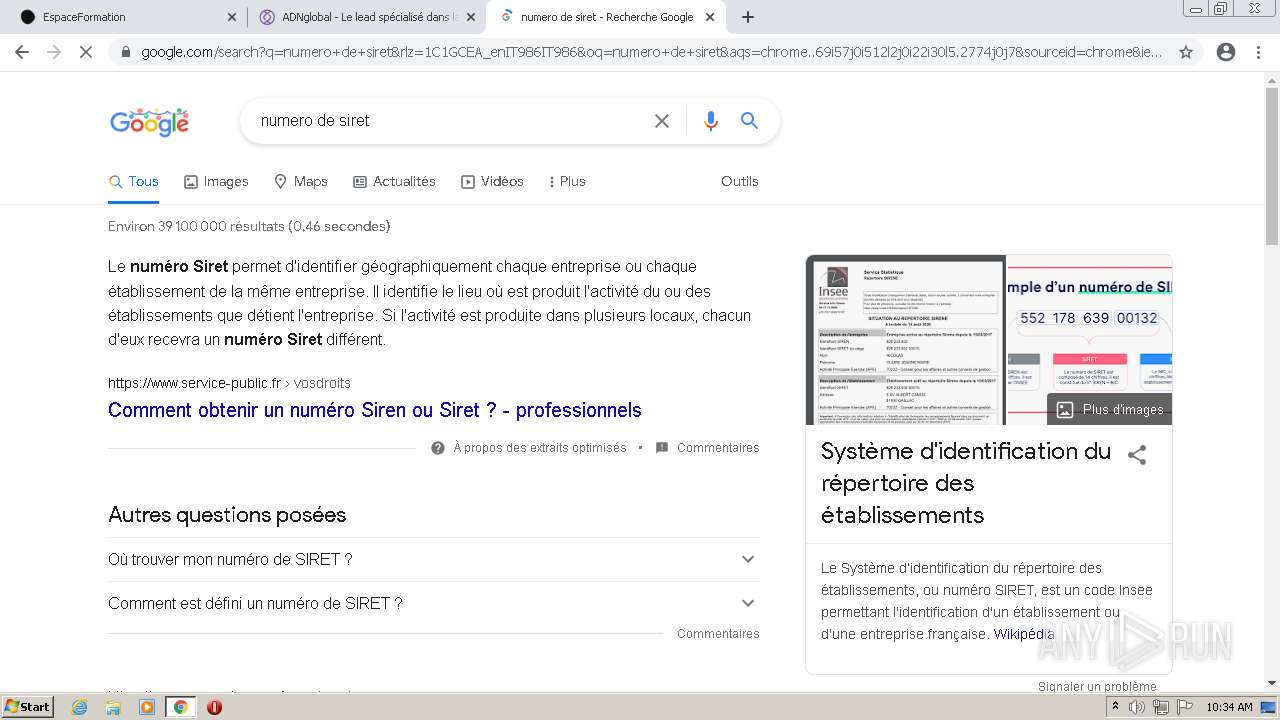This screenshot has height=720, width=1280.
Task: Go back with browser back arrow
Action: 22,52
